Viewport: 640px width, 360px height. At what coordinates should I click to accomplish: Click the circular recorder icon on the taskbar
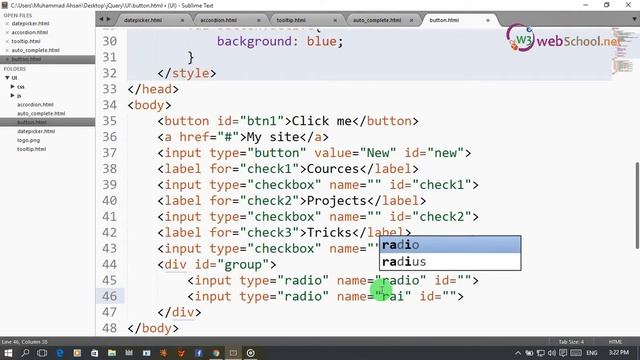coord(251,353)
